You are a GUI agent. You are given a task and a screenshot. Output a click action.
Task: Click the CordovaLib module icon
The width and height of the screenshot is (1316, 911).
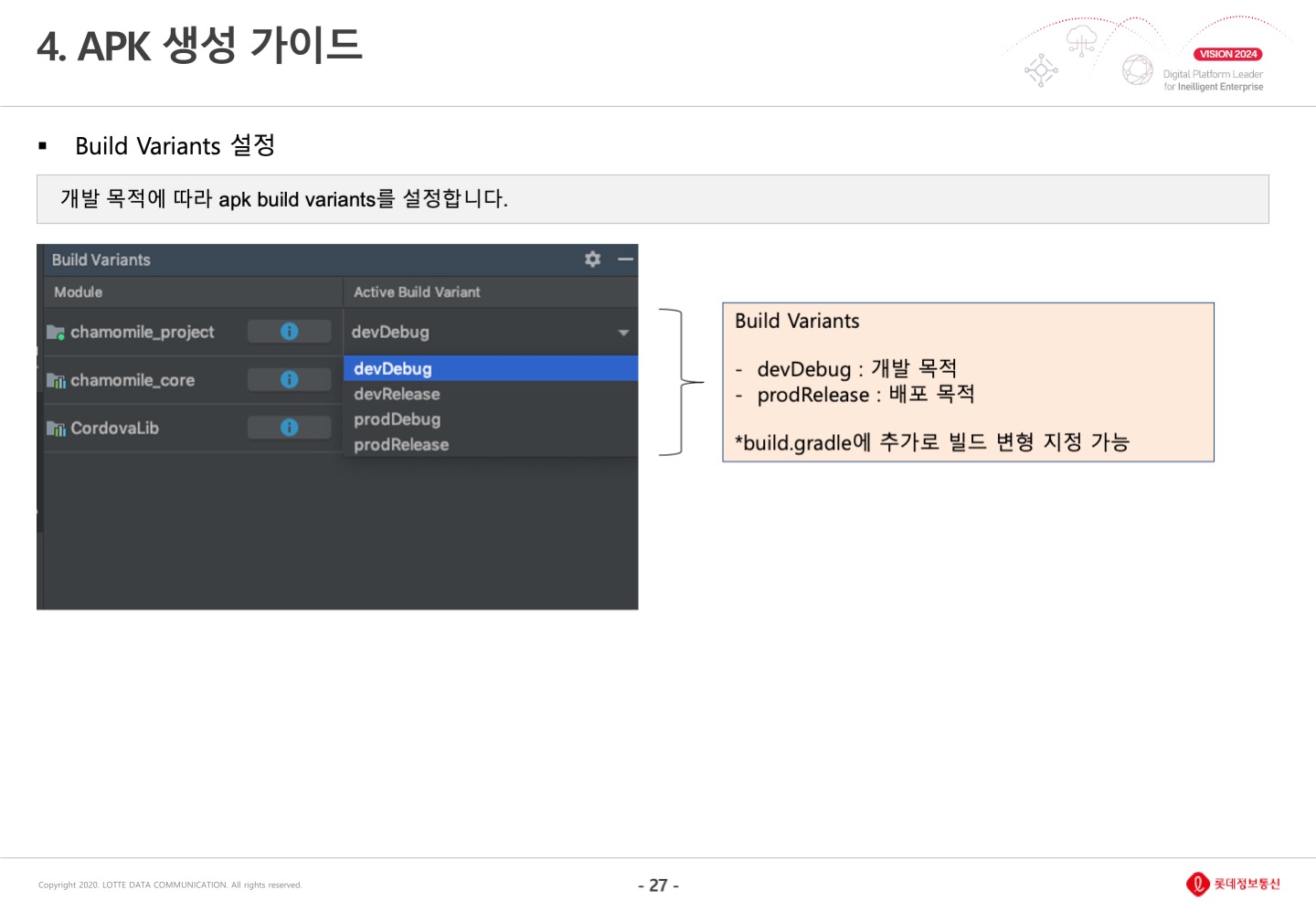coord(56,429)
